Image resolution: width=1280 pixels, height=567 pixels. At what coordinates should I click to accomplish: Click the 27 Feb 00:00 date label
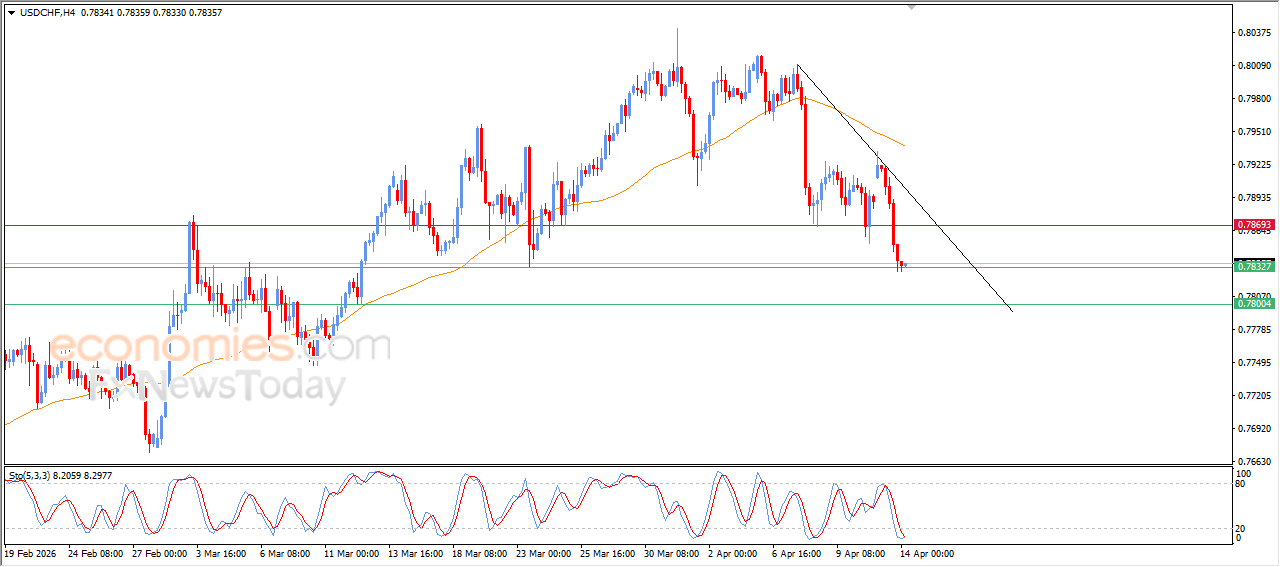coord(159,553)
